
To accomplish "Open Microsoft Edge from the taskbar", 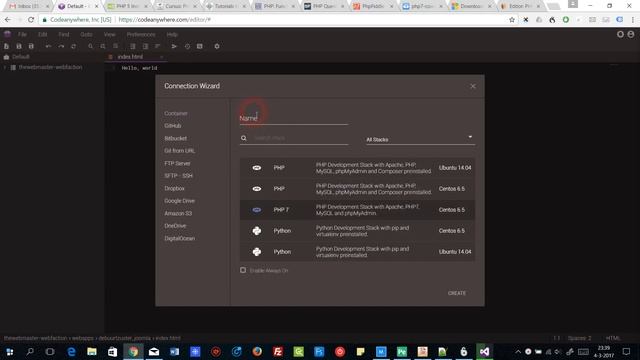I will tap(71, 351).
